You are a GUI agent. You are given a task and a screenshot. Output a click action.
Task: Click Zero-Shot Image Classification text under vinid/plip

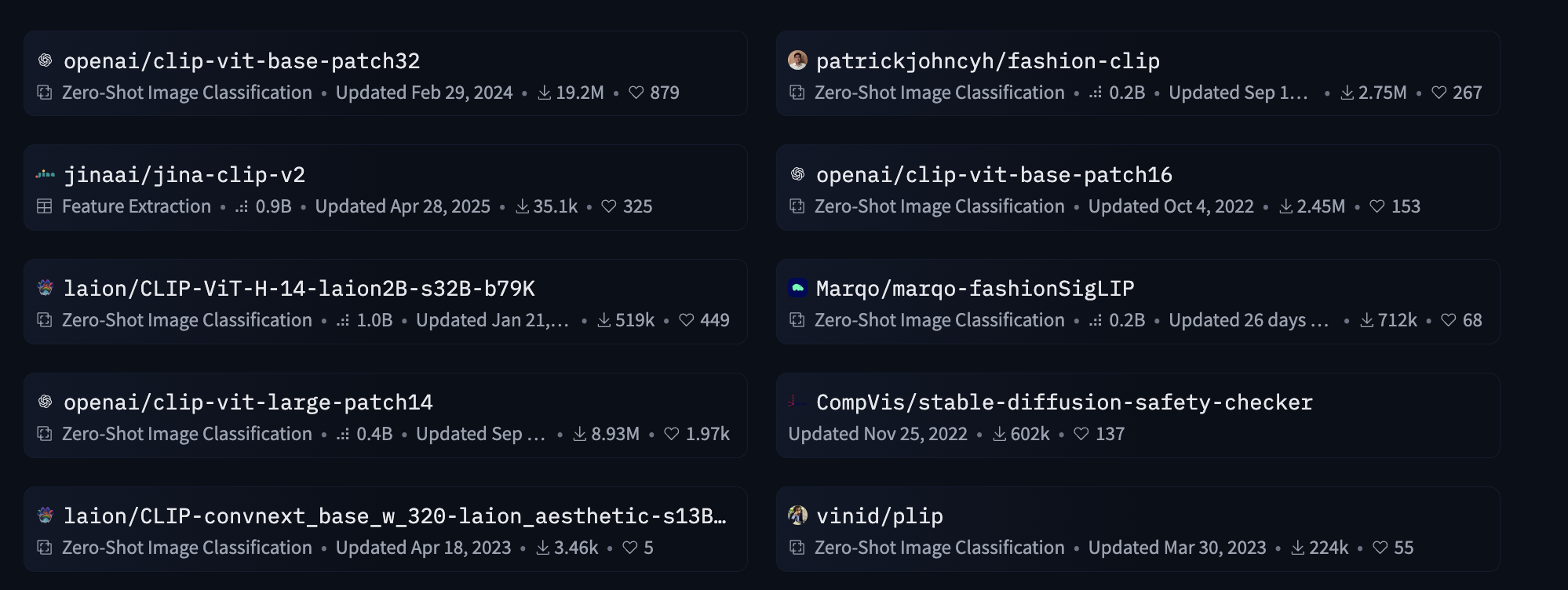tap(939, 548)
